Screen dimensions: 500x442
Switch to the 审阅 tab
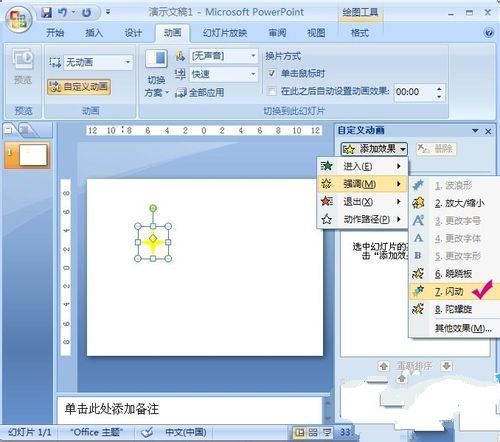coord(277,33)
